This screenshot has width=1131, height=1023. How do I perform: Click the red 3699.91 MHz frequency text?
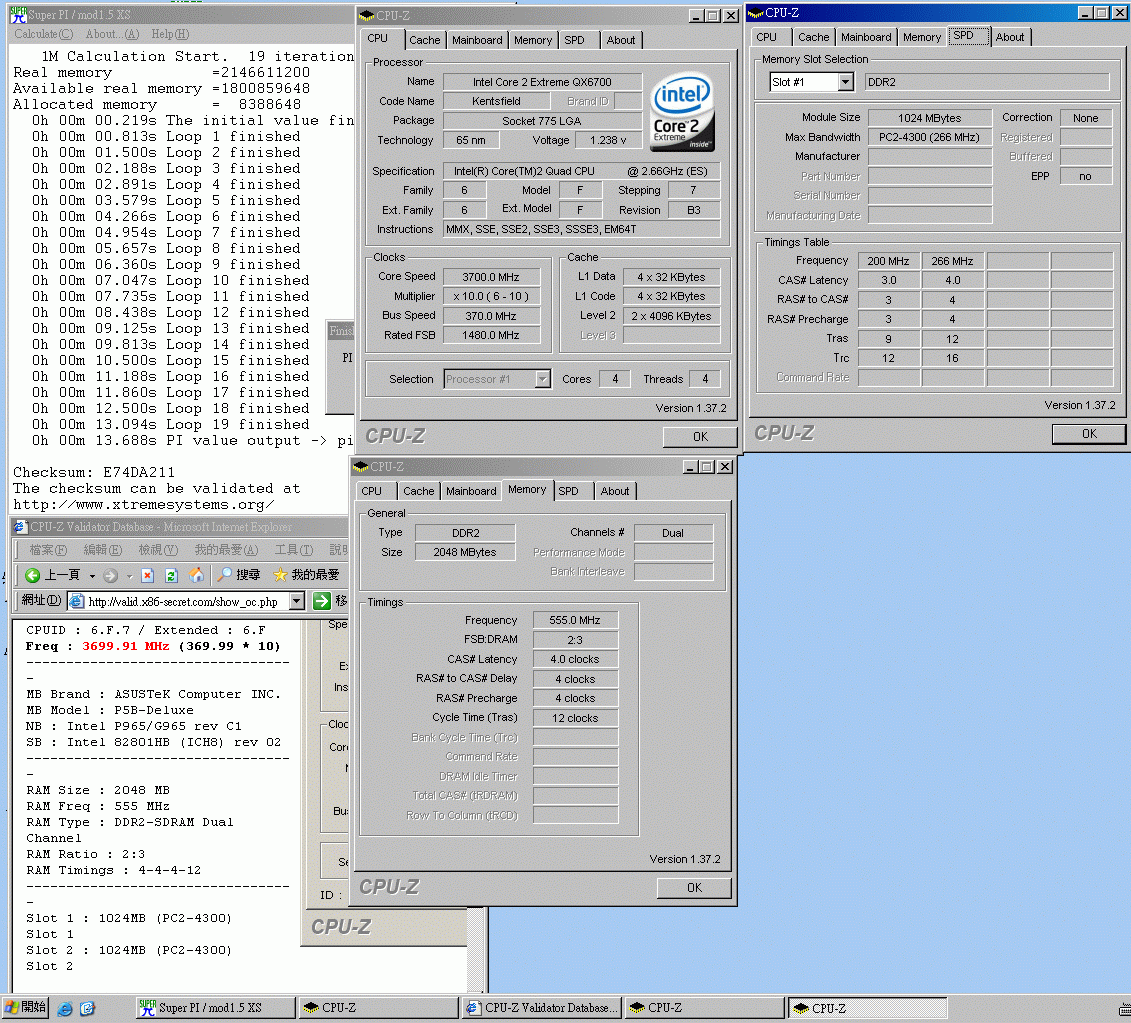click(126, 646)
